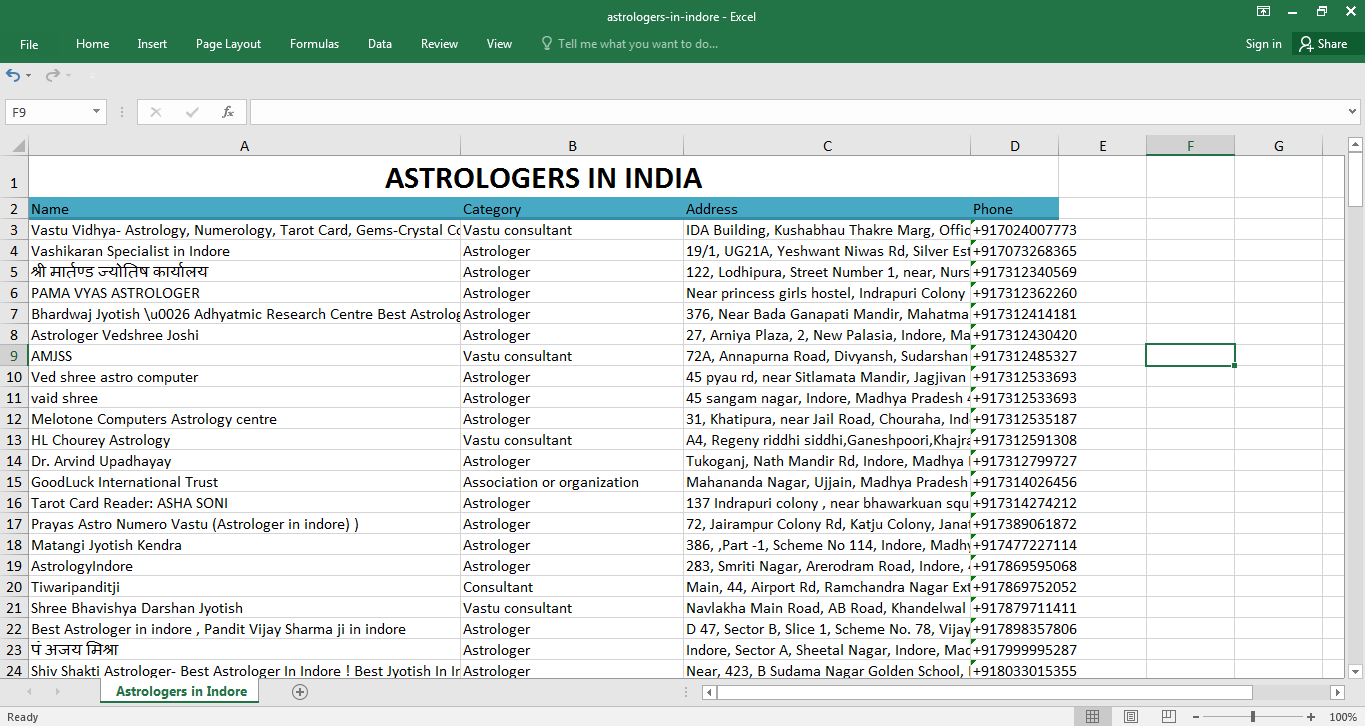Click the Tell me what you want field
Screen dimensions: 1365x726
[637, 44]
